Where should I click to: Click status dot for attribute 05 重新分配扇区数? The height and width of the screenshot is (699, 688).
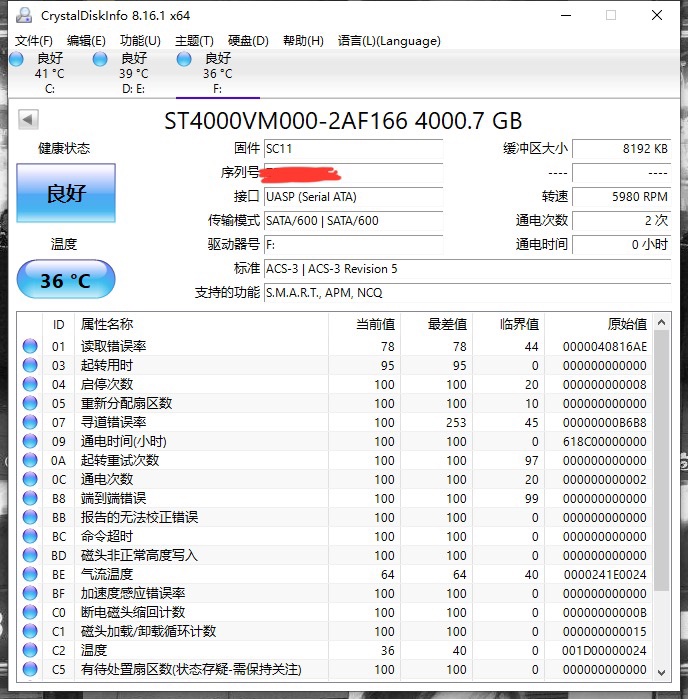tap(30, 403)
